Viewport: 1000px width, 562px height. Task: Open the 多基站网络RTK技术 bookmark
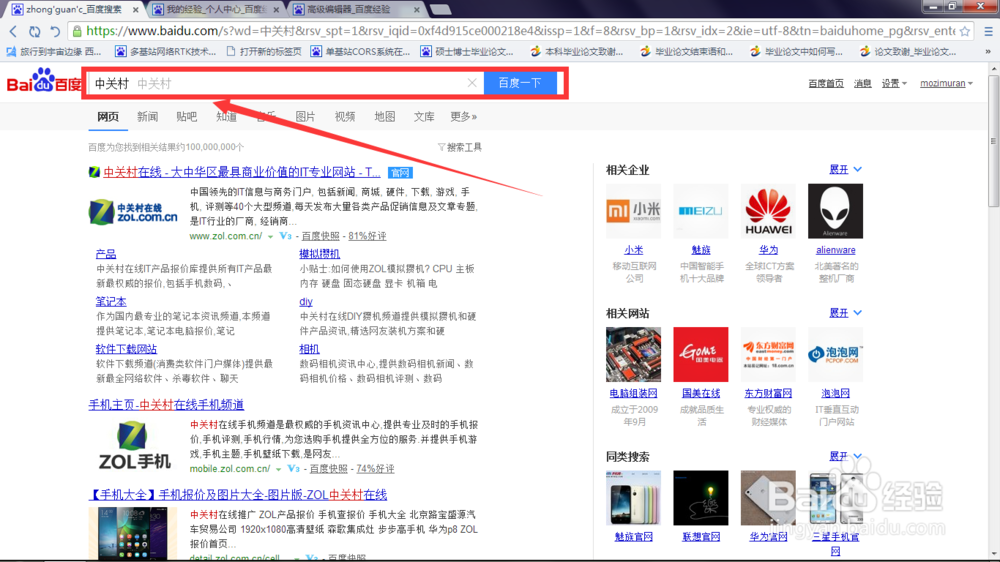(166, 52)
